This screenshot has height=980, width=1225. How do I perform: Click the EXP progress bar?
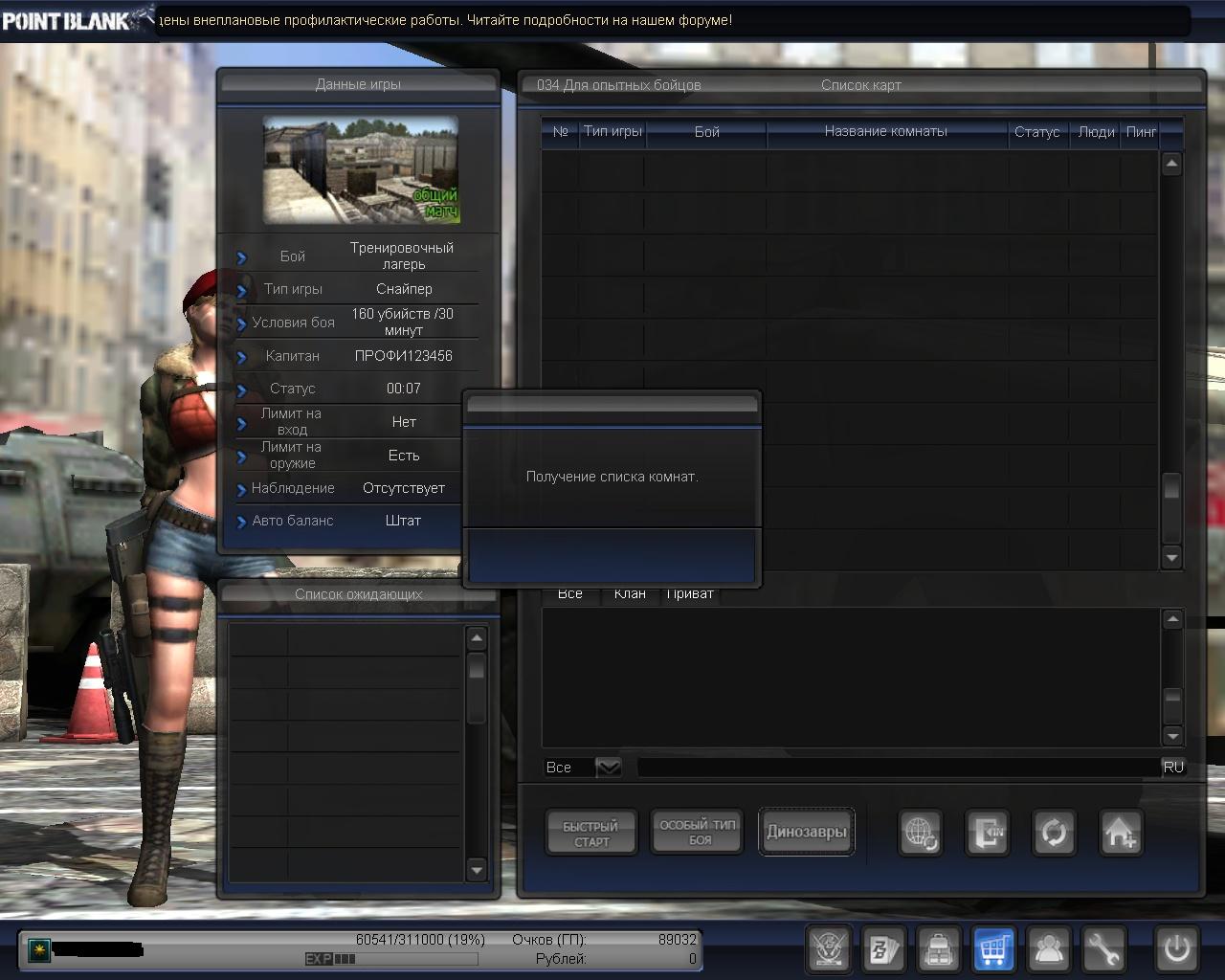391,959
